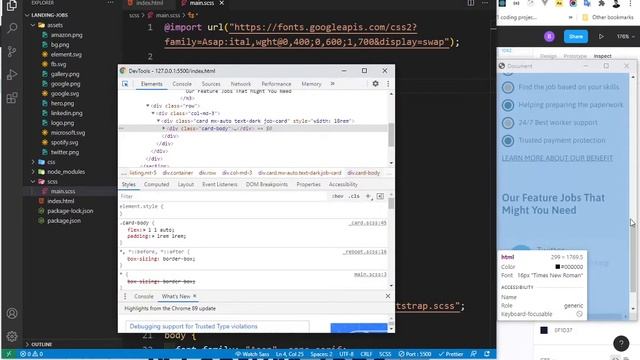Open the Accounts icon in activity bar
The width and height of the screenshot is (640, 360).
point(12,313)
